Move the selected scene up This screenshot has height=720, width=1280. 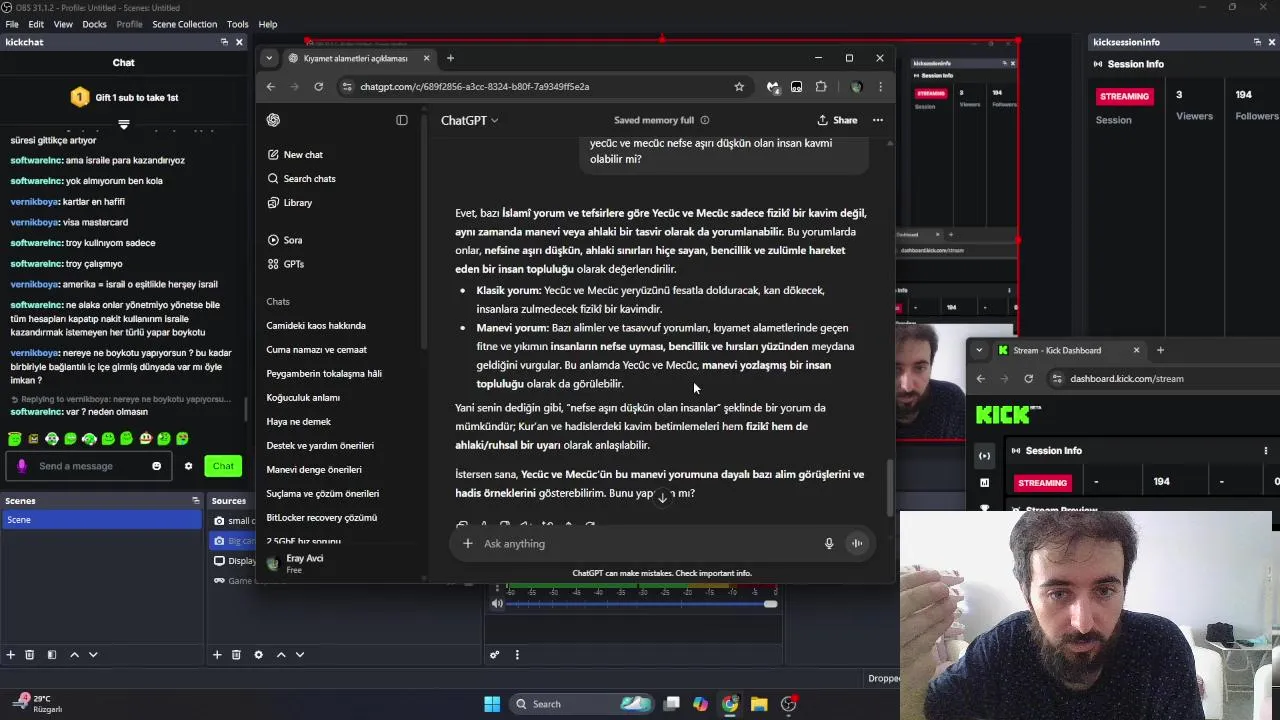pos(74,655)
